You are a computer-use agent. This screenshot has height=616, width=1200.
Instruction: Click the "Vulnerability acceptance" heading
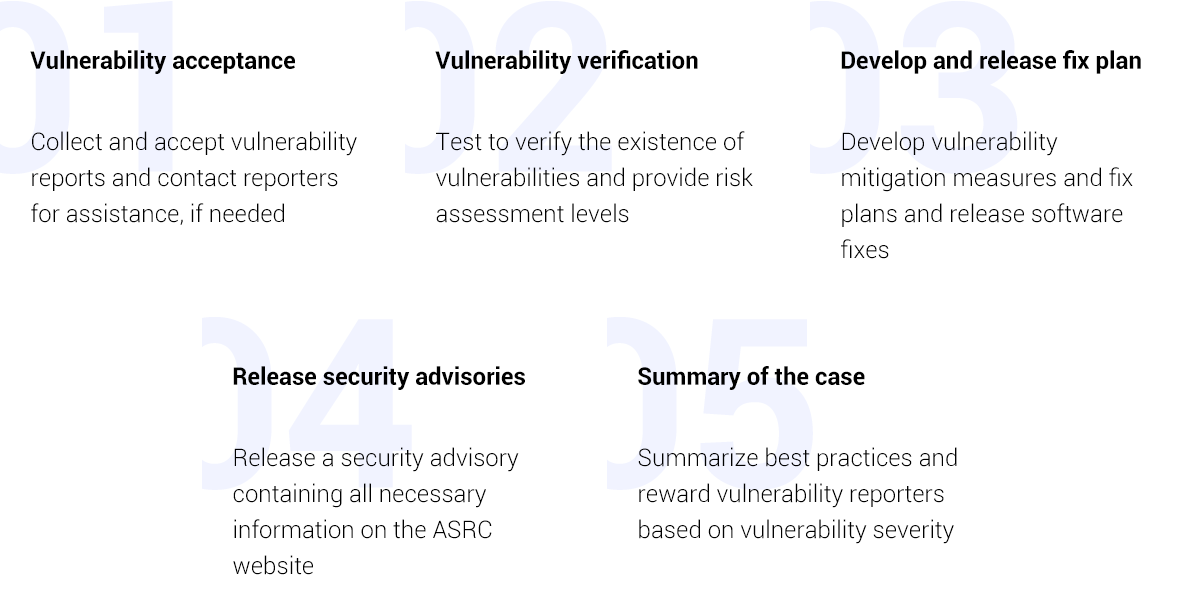click(x=163, y=60)
